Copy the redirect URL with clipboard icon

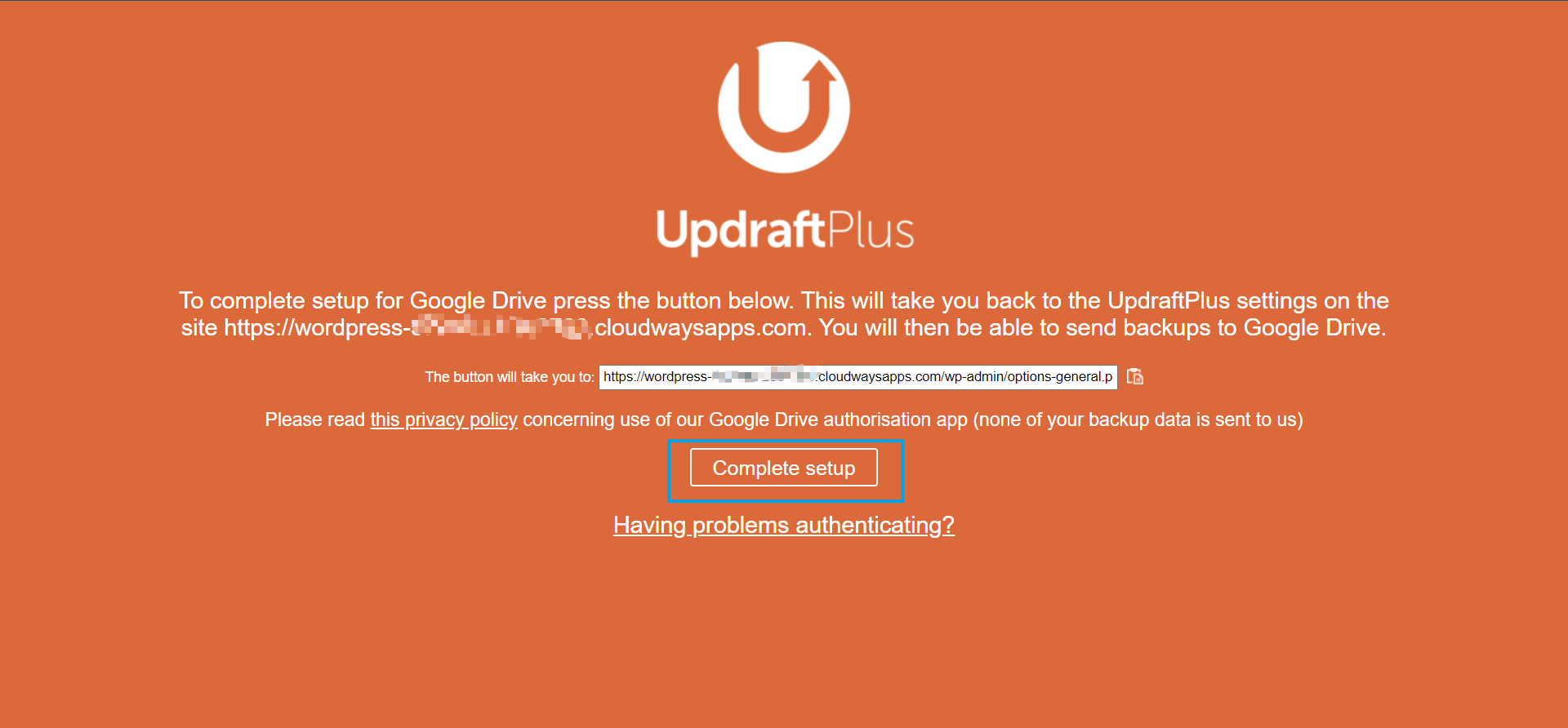[x=1135, y=376]
